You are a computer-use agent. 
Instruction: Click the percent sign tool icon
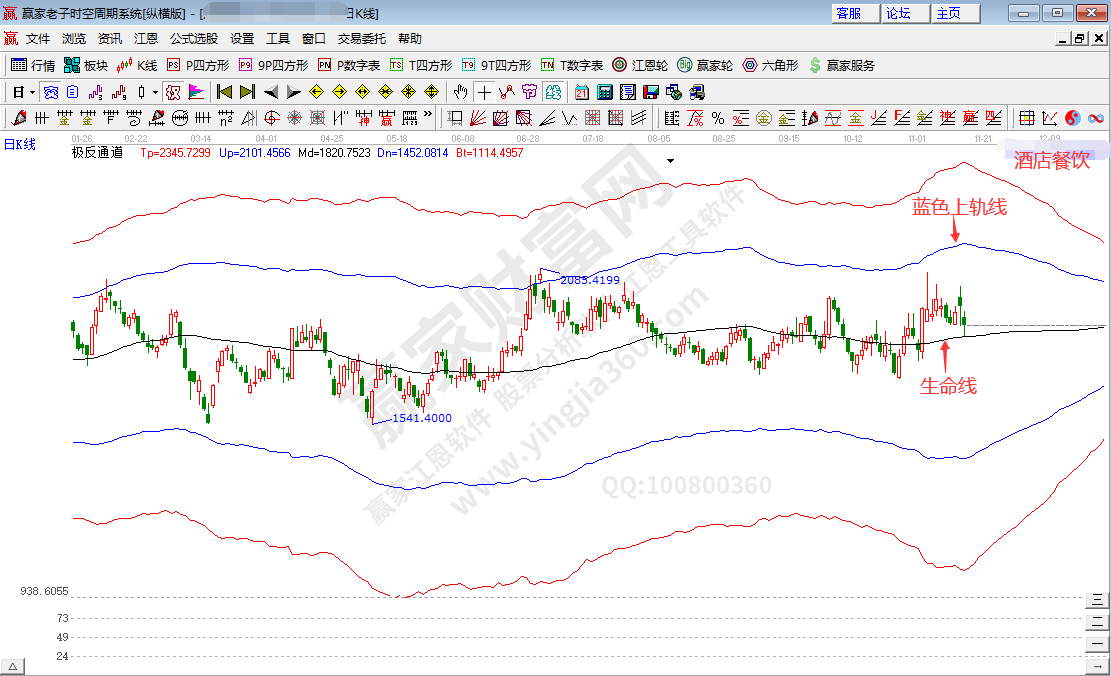tap(717, 118)
